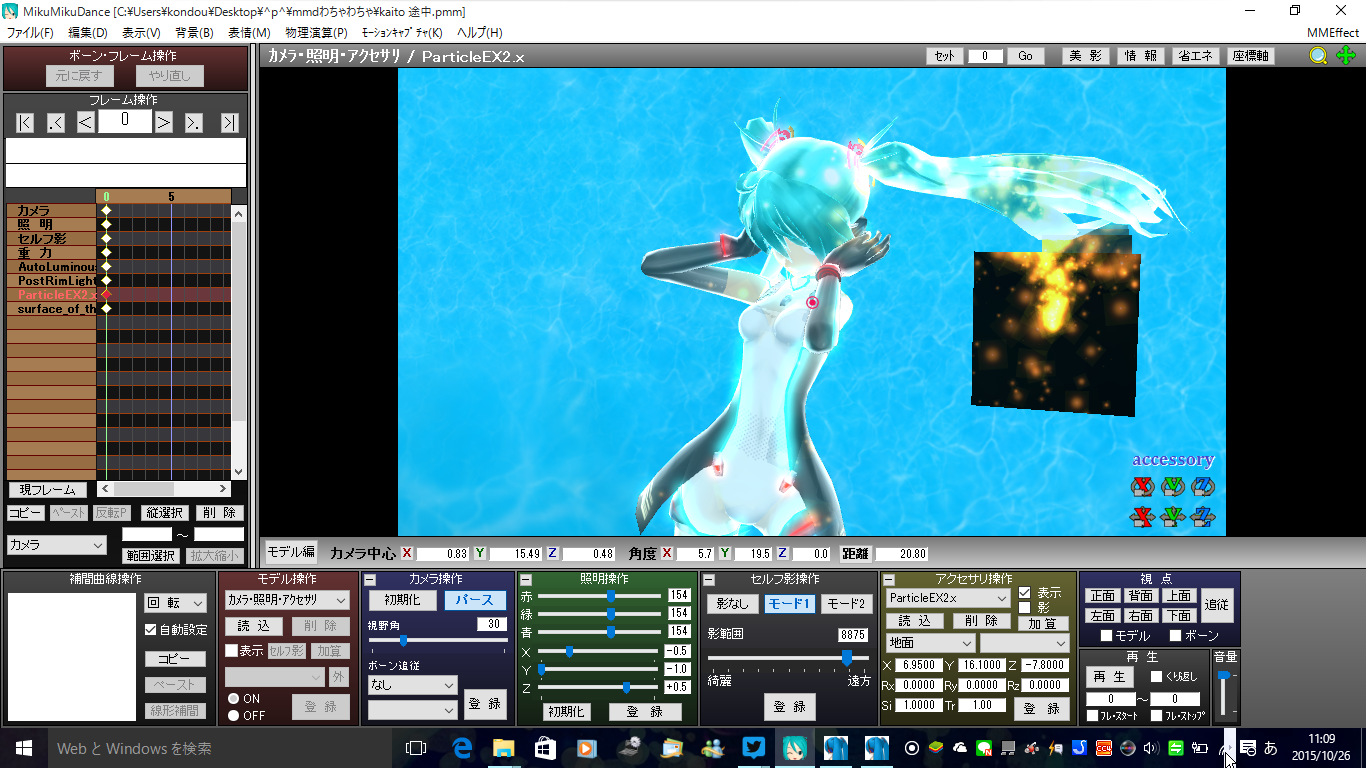The height and width of the screenshot is (768, 1366).
Task: Open Twitter app in the taskbar
Action: [x=754, y=747]
